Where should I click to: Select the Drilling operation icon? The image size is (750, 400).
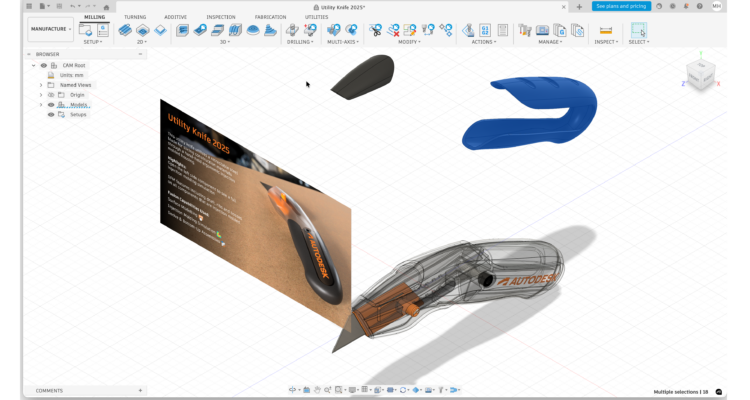[292, 30]
